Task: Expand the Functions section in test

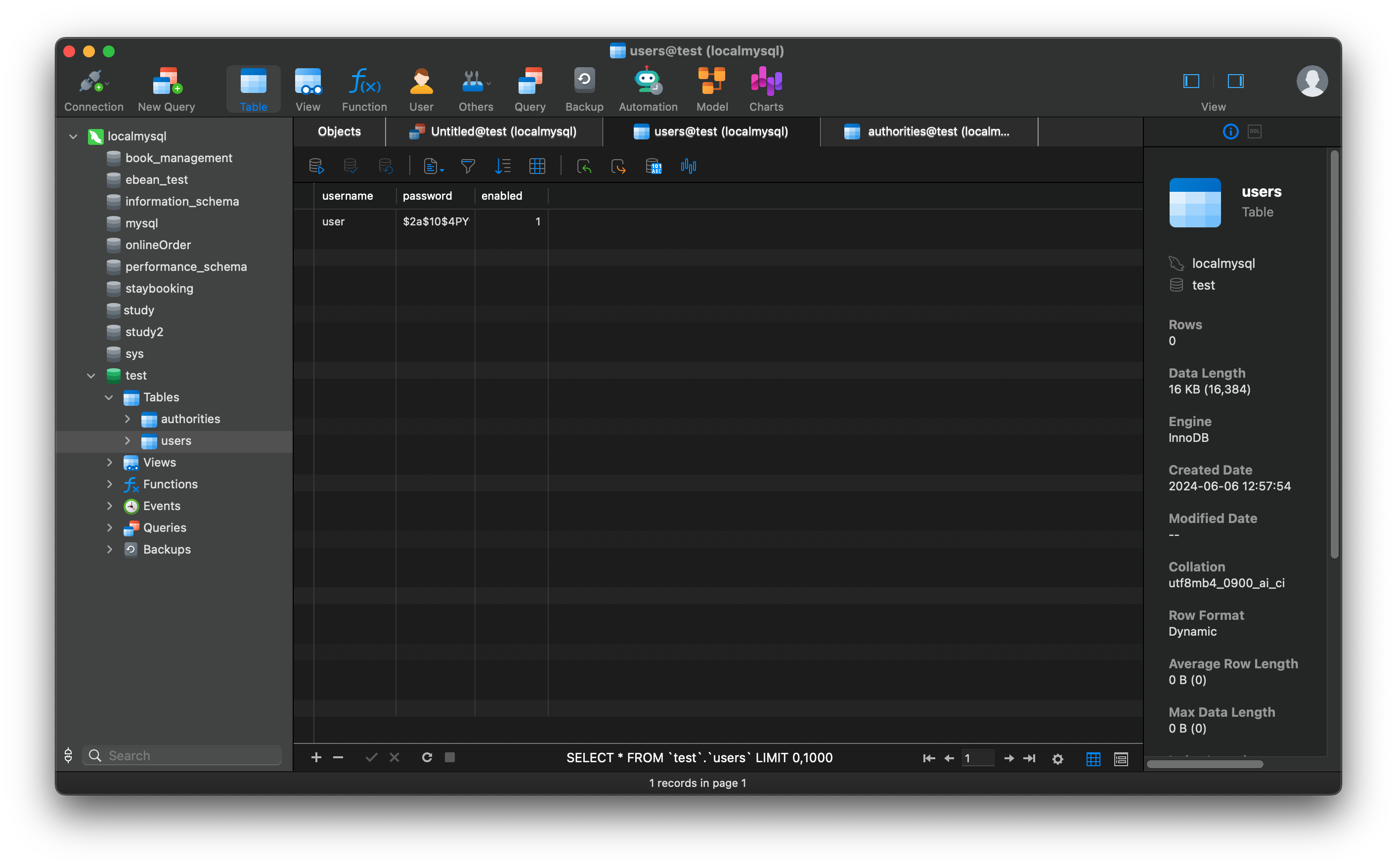Action: (x=109, y=484)
